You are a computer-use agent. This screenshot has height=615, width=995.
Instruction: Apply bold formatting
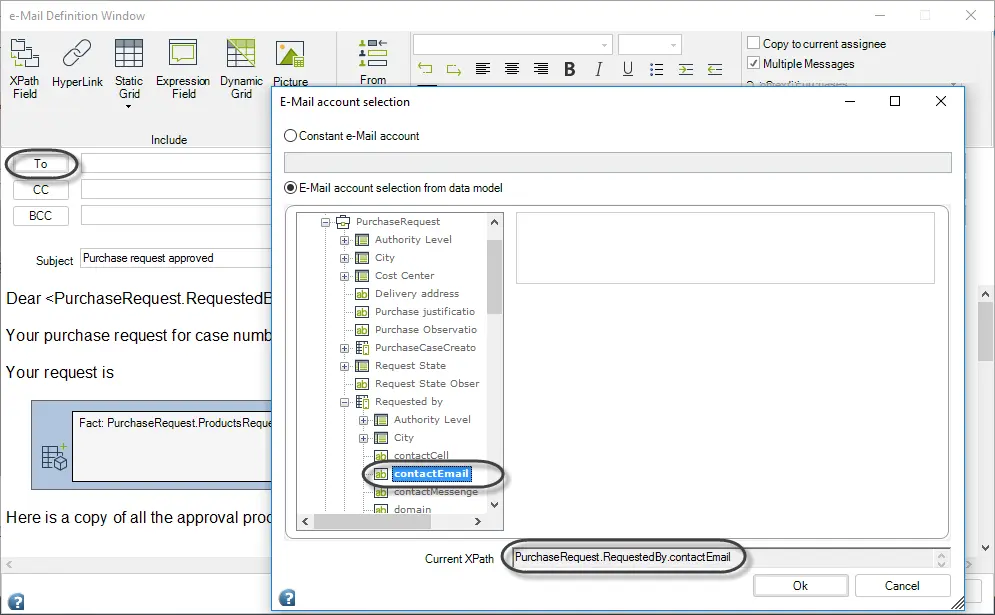point(569,69)
